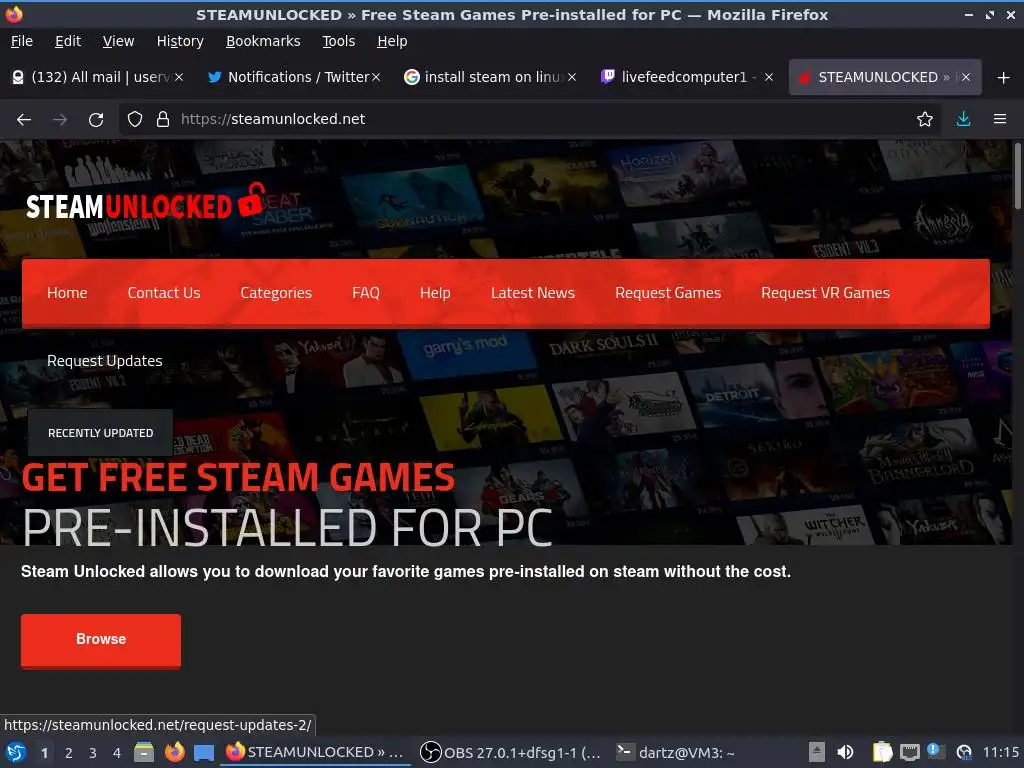Open the Request VR Games link

(x=825, y=293)
